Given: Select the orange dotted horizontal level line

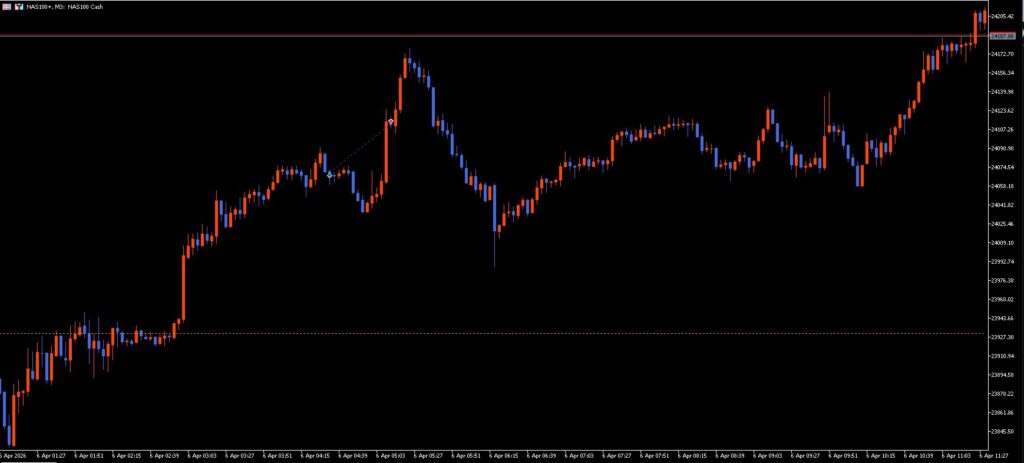Looking at the screenshot, I should click(x=500, y=333).
